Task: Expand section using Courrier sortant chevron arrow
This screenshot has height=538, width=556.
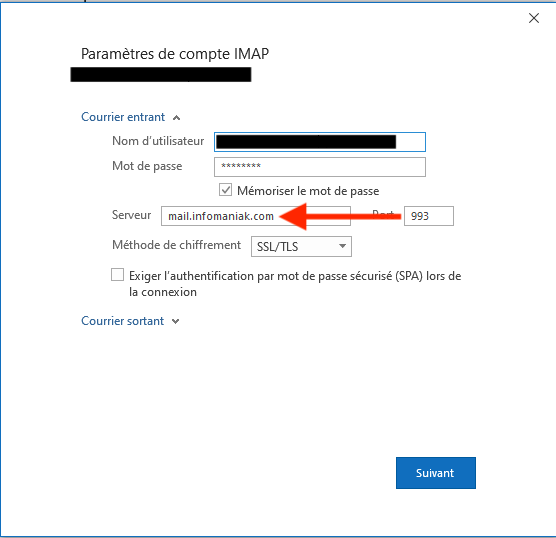Action: pyautogui.click(x=176, y=322)
